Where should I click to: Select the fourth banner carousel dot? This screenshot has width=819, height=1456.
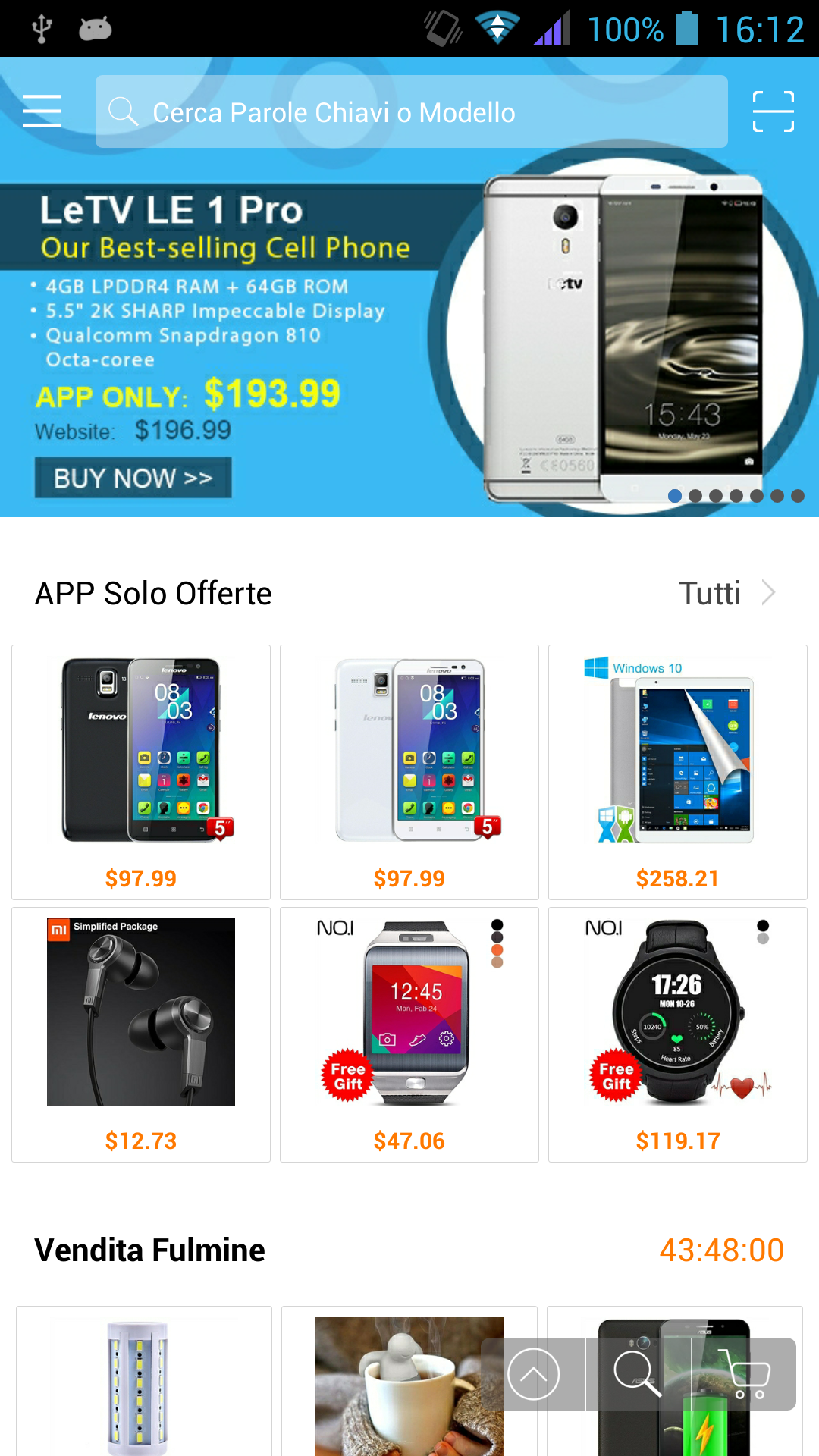[x=736, y=496]
